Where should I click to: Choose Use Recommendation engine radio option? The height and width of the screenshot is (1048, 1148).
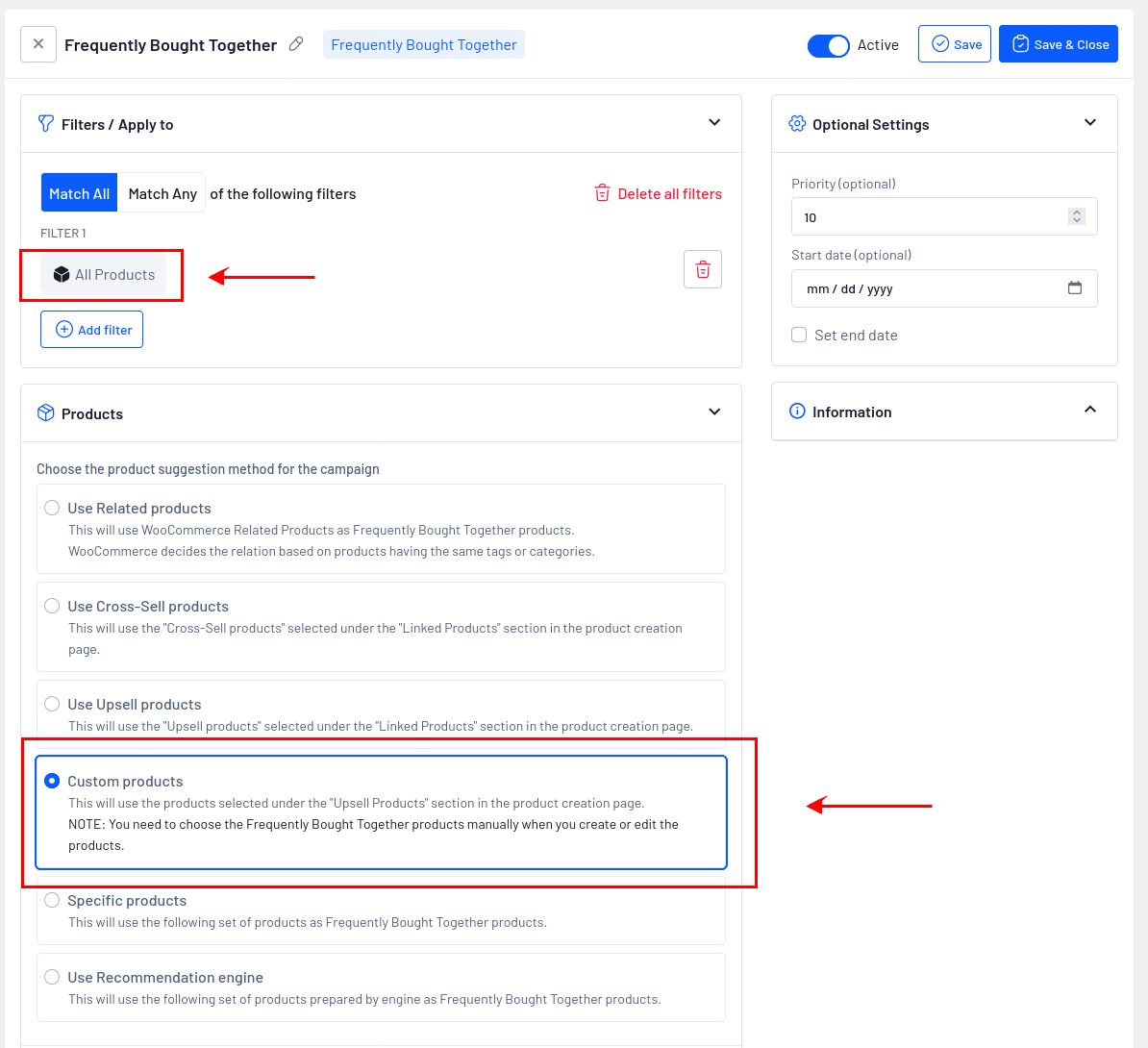coord(52,977)
